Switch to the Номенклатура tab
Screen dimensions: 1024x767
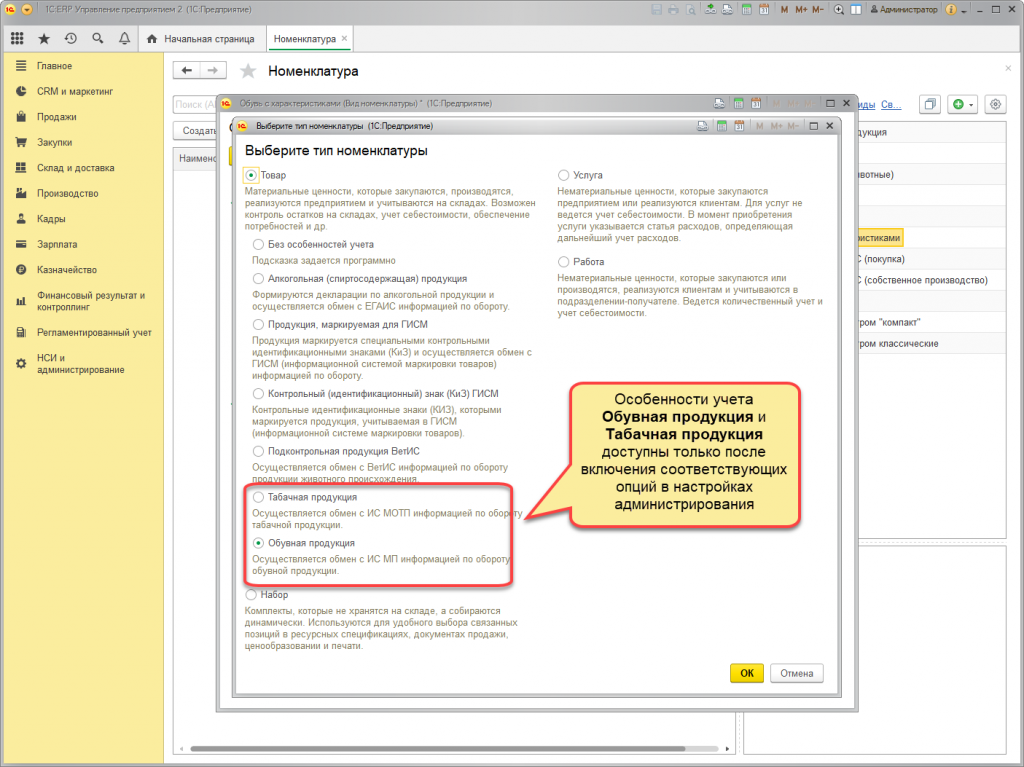pos(304,39)
